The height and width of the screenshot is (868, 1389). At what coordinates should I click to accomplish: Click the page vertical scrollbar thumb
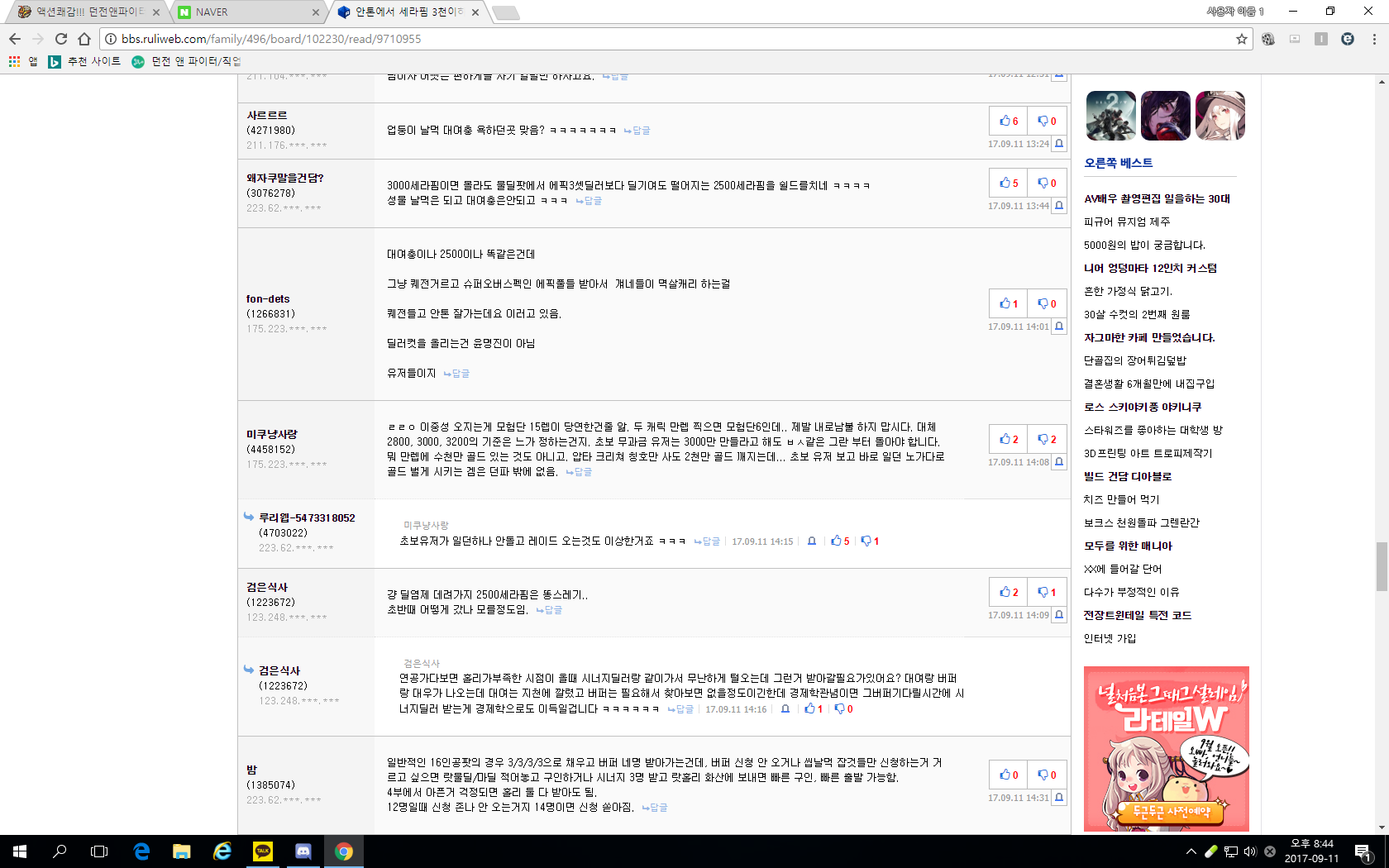pos(1382,566)
